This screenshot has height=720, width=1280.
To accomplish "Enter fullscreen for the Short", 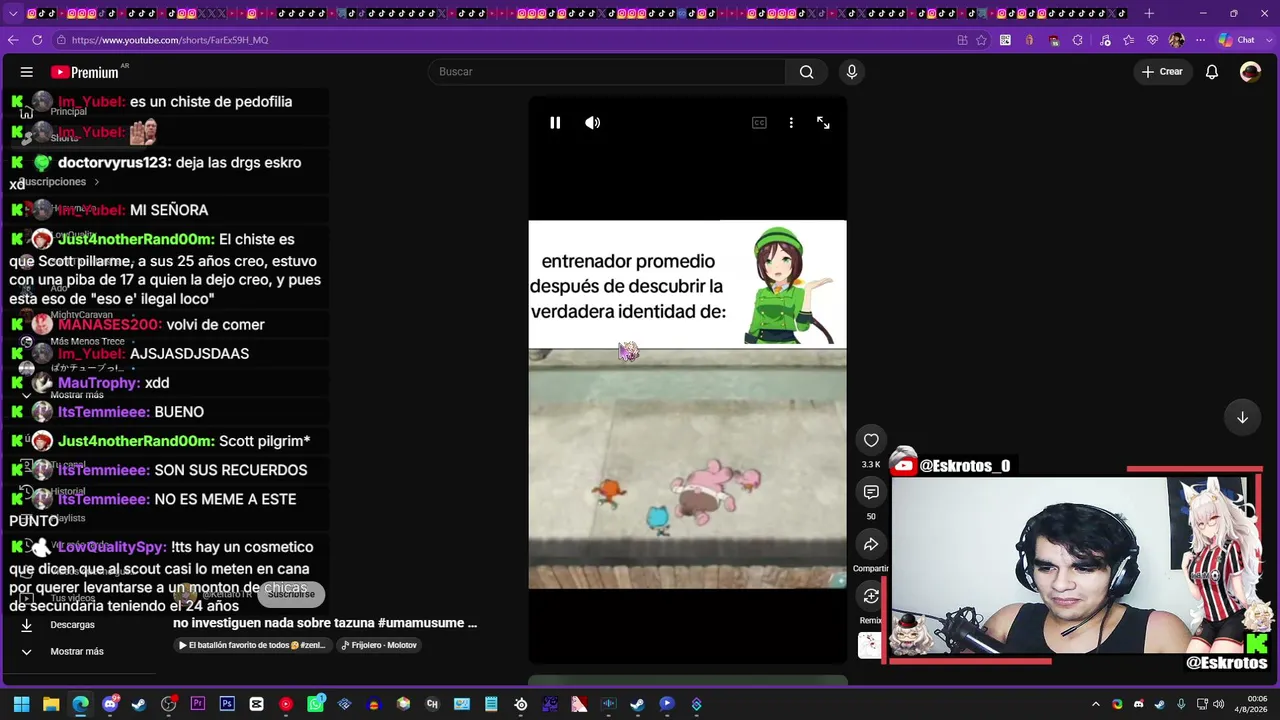I will tap(823, 123).
